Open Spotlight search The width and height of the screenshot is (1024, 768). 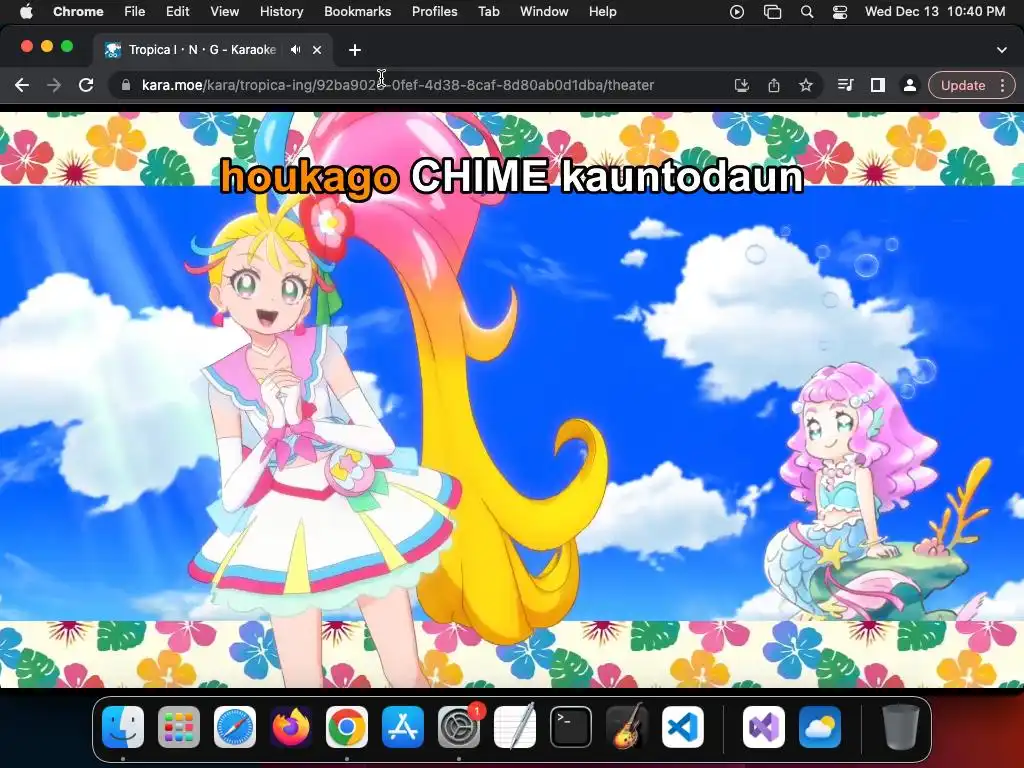(x=807, y=12)
